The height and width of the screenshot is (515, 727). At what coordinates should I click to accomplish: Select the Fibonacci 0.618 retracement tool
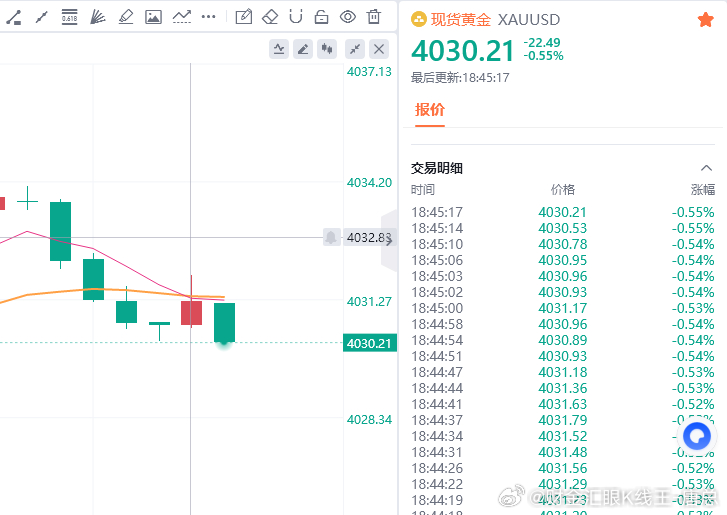coord(70,17)
